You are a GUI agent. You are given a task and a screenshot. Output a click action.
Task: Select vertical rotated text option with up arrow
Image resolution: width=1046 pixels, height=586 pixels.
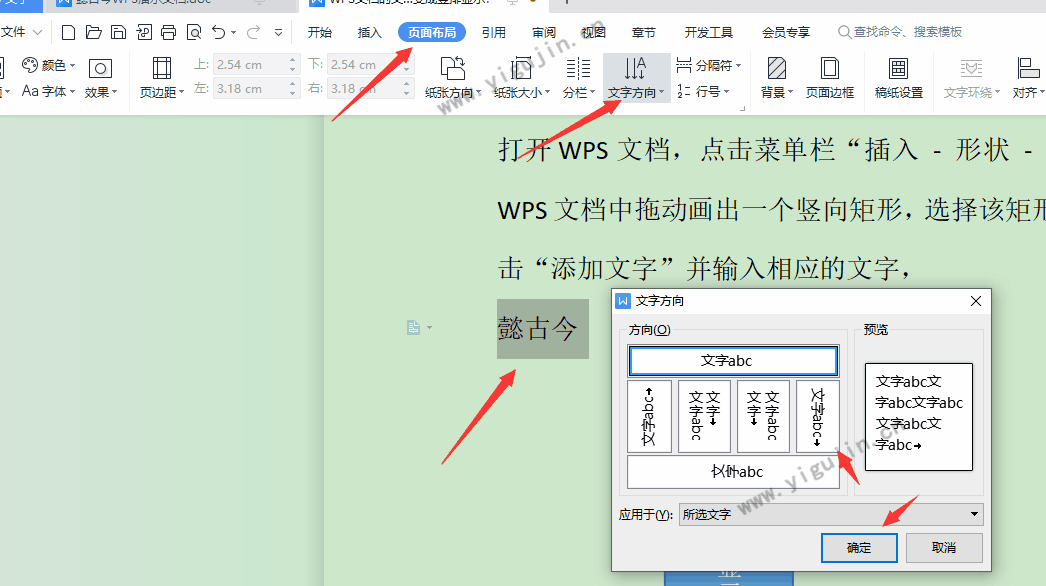pyautogui.click(x=649, y=416)
